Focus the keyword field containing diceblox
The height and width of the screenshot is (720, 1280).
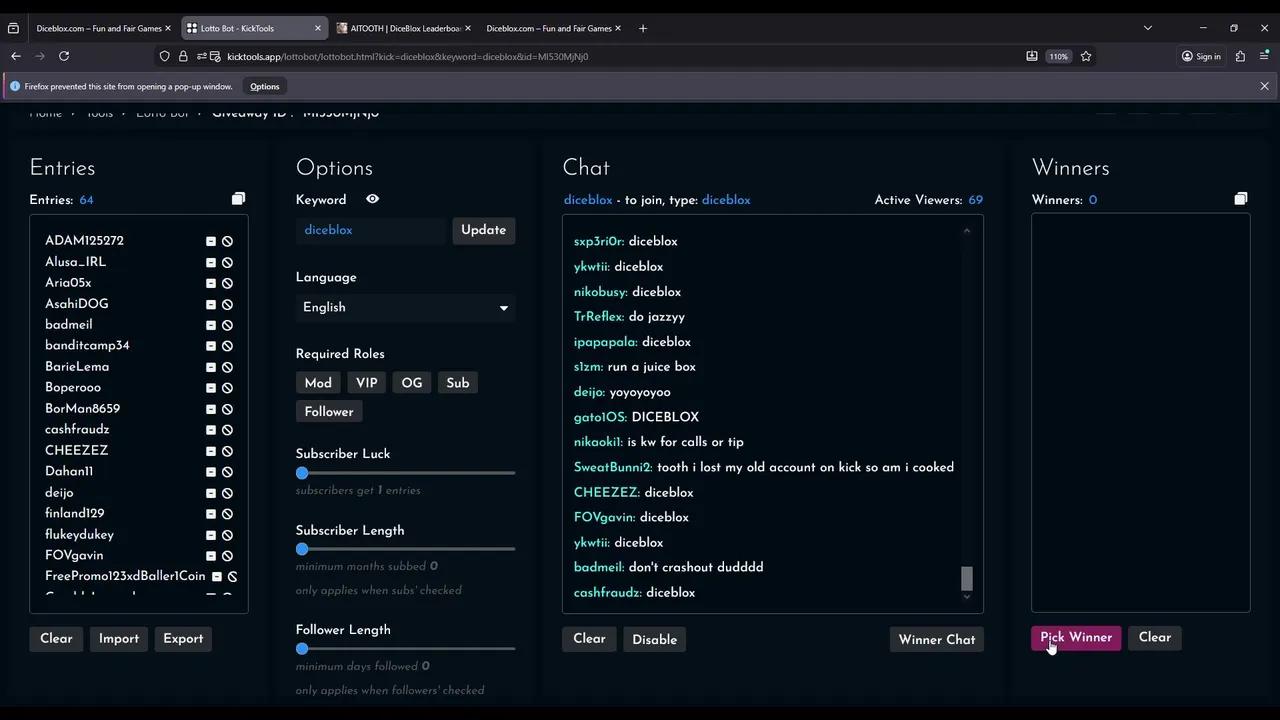371,230
